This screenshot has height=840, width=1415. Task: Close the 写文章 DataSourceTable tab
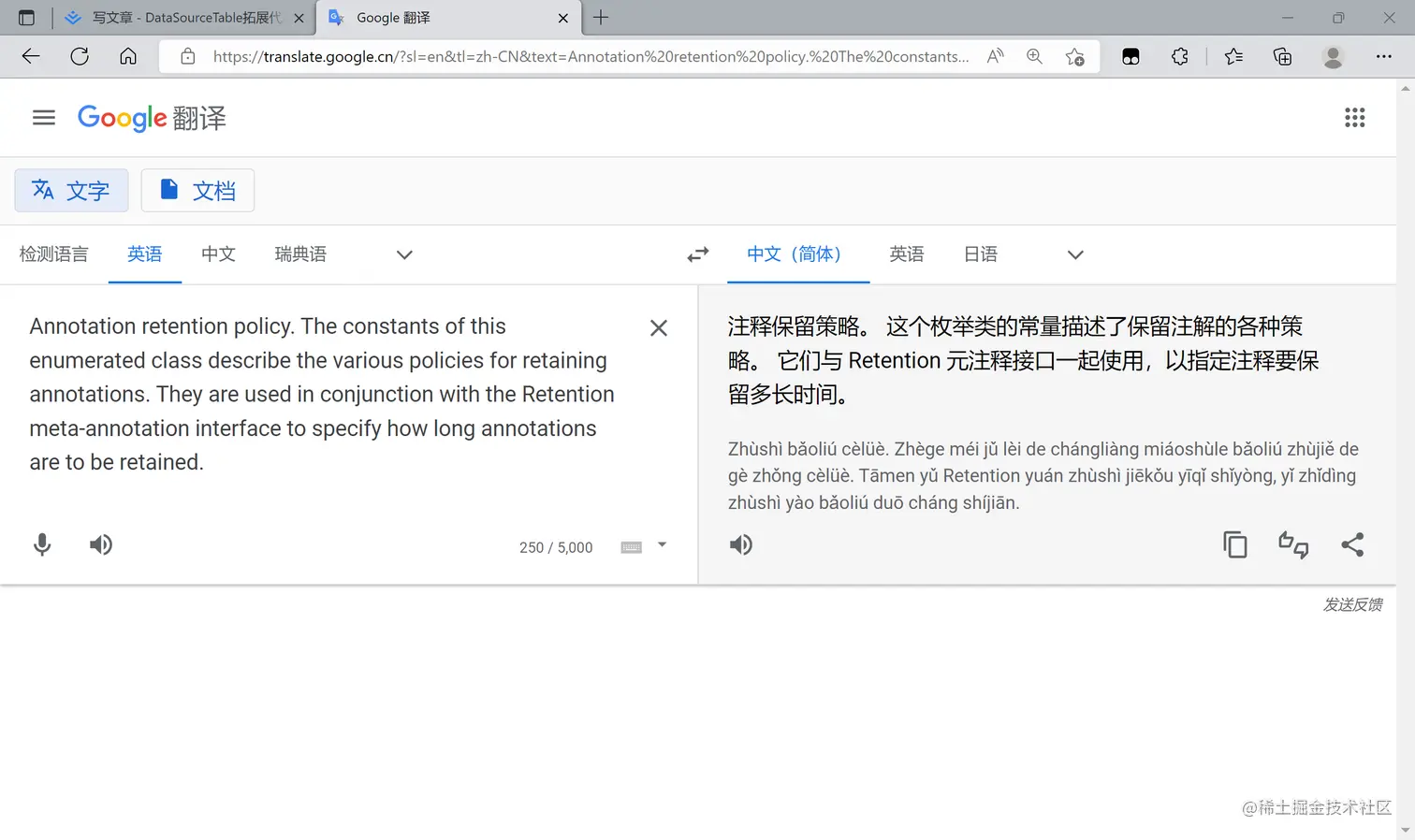pos(299,18)
